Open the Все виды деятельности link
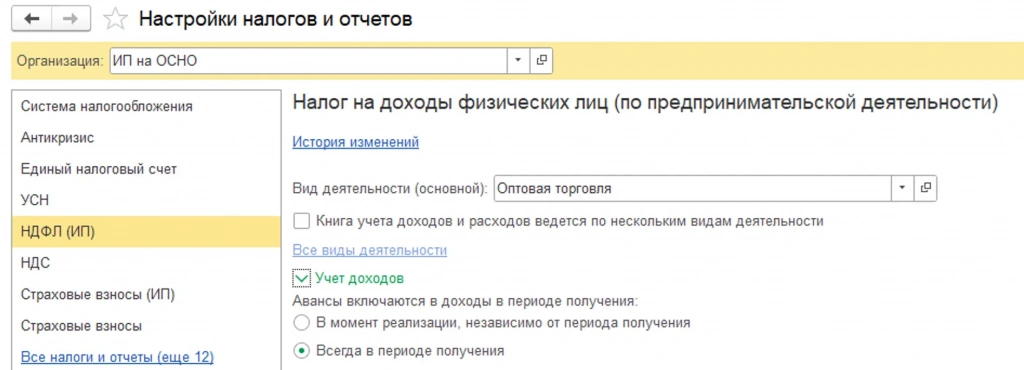 pos(370,250)
